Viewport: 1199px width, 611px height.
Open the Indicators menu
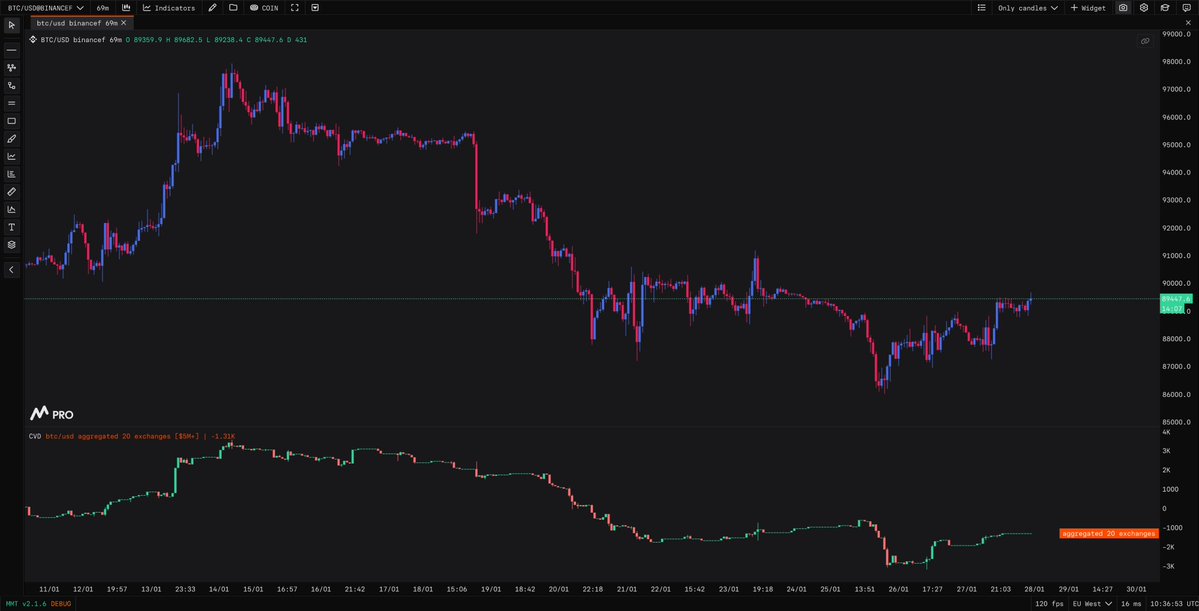[x=169, y=8]
